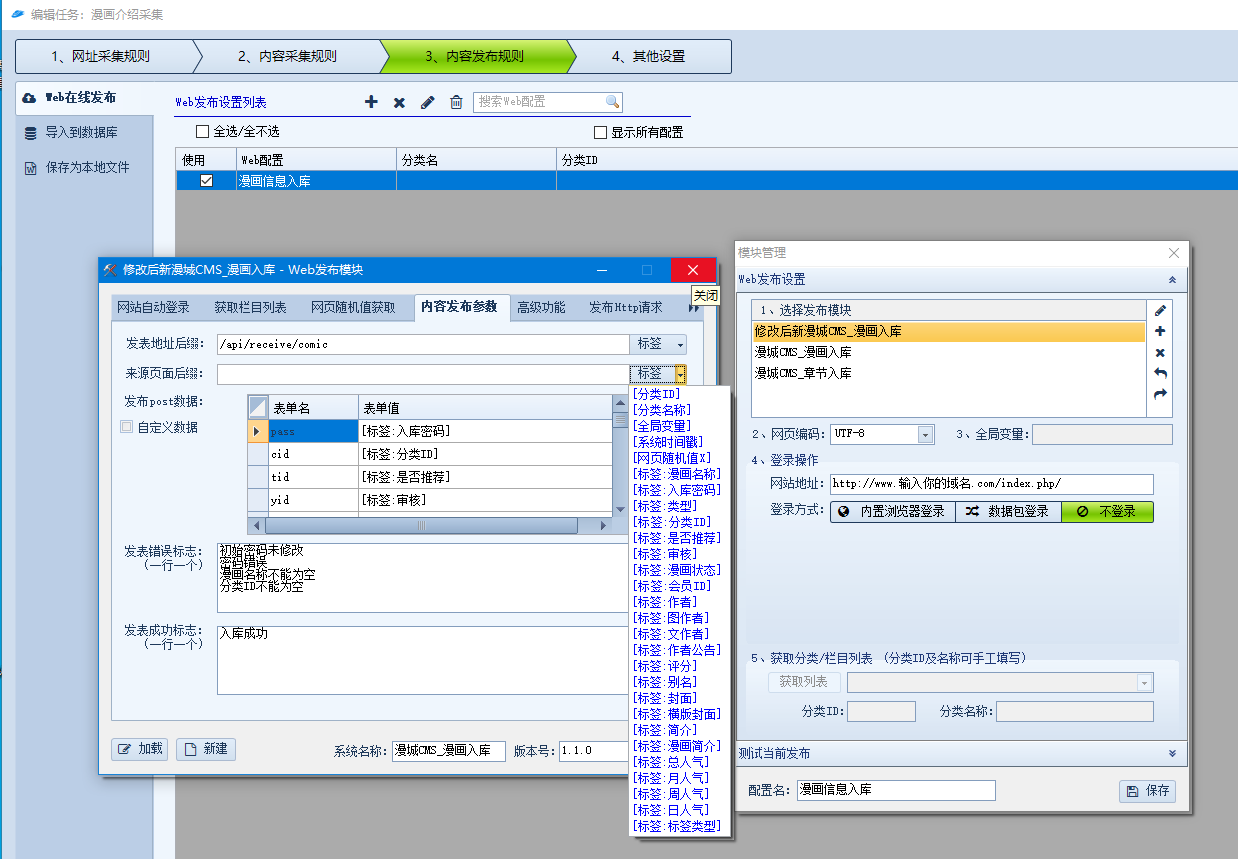
Task: Go to step 4、其他设置
Action: tap(649, 56)
